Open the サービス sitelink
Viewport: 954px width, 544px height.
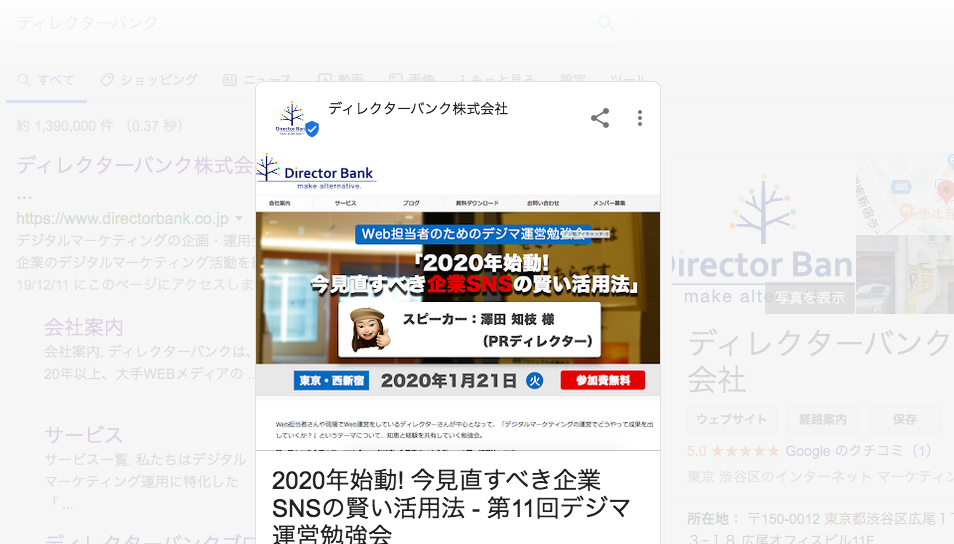click(x=84, y=434)
